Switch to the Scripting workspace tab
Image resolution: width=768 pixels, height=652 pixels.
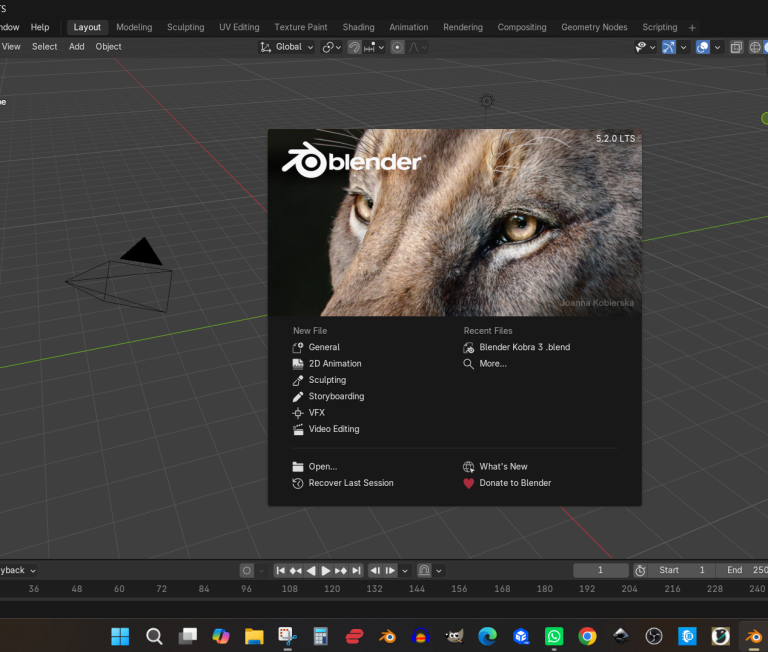(x=660, y=27)
